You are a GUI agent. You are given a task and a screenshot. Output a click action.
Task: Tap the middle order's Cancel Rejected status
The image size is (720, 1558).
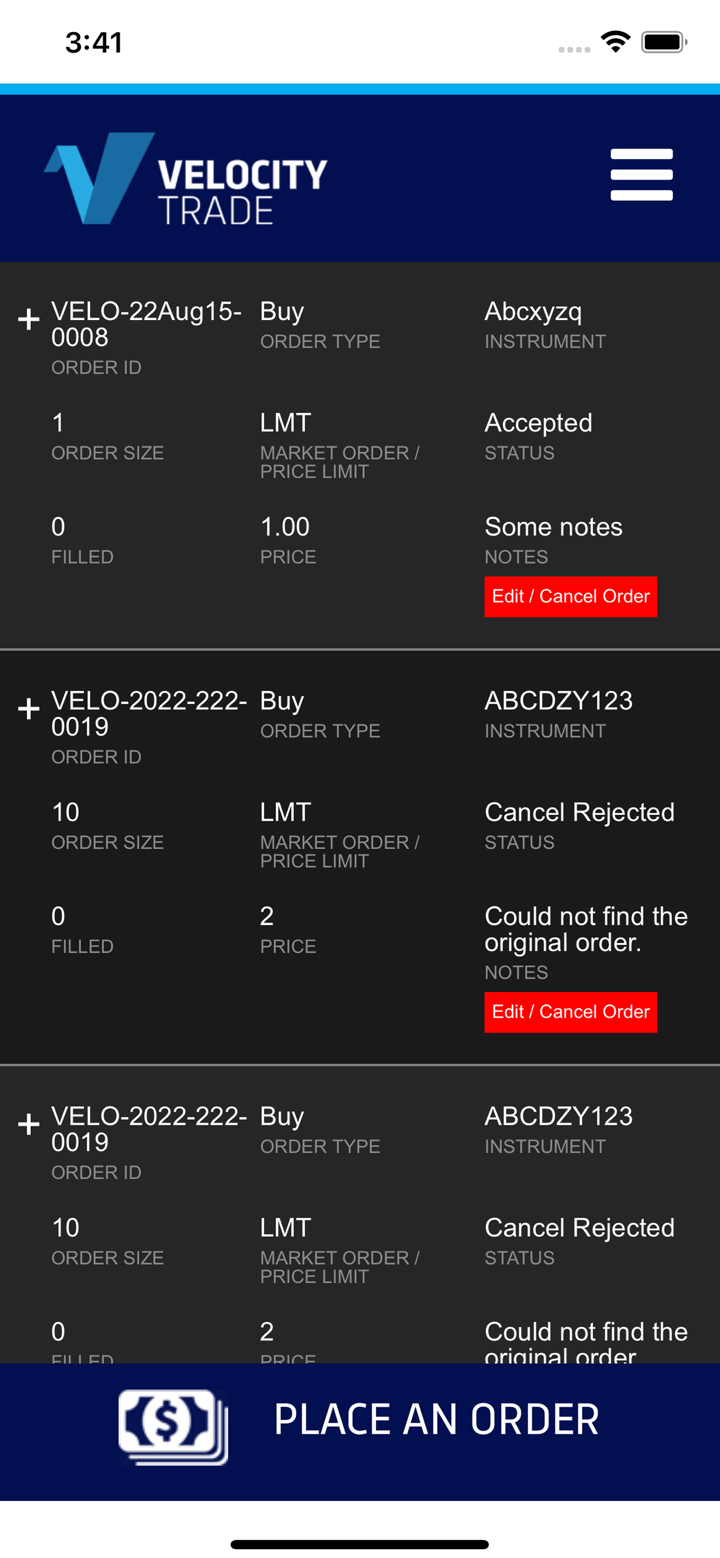[x=579, y=812]
